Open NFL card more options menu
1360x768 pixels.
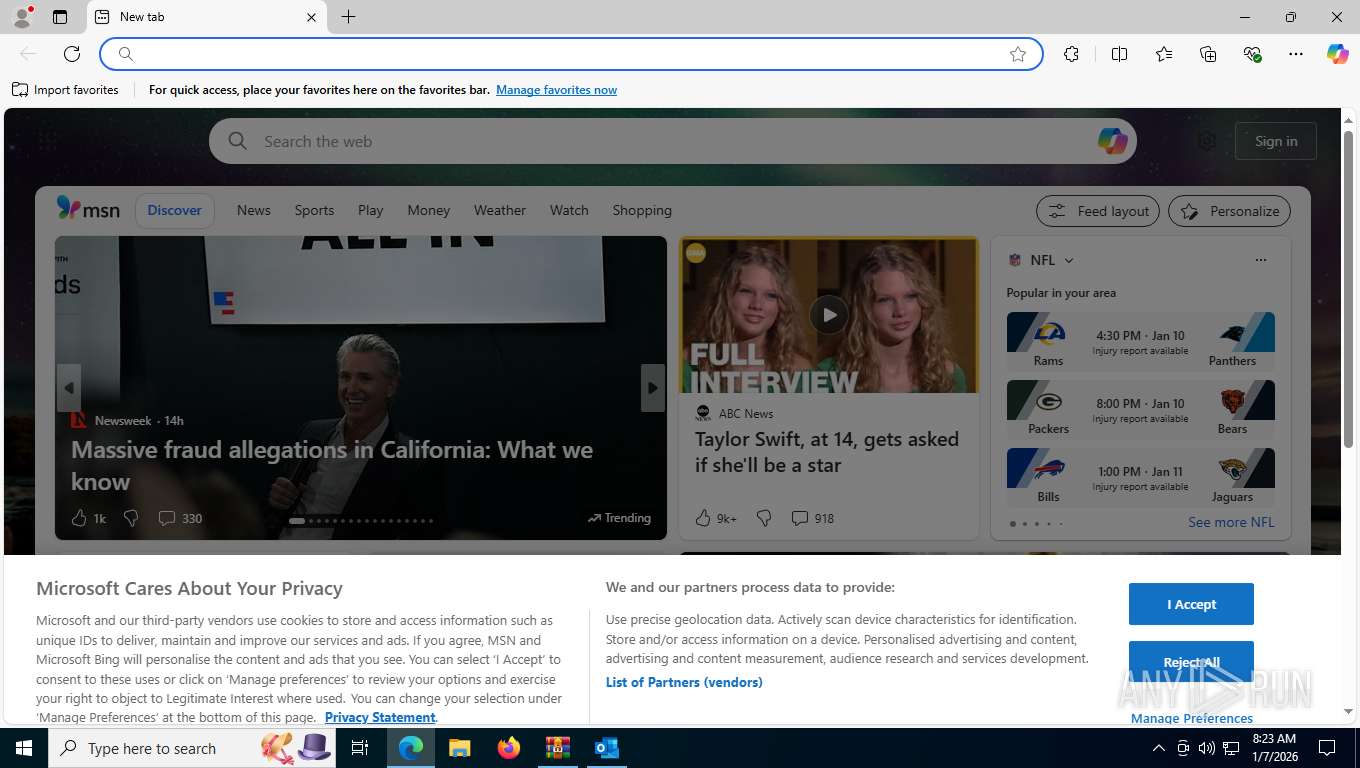tap(1260, 260)
